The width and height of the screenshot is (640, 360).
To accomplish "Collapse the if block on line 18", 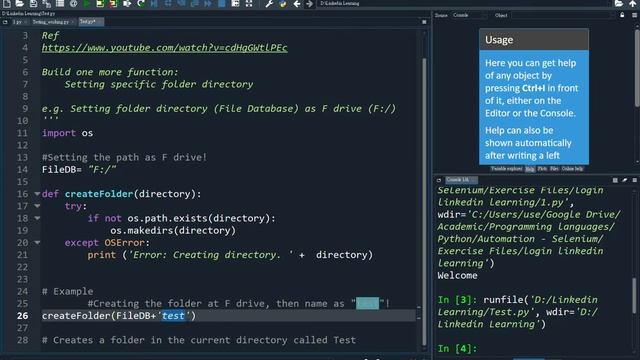I will (37, 218).
